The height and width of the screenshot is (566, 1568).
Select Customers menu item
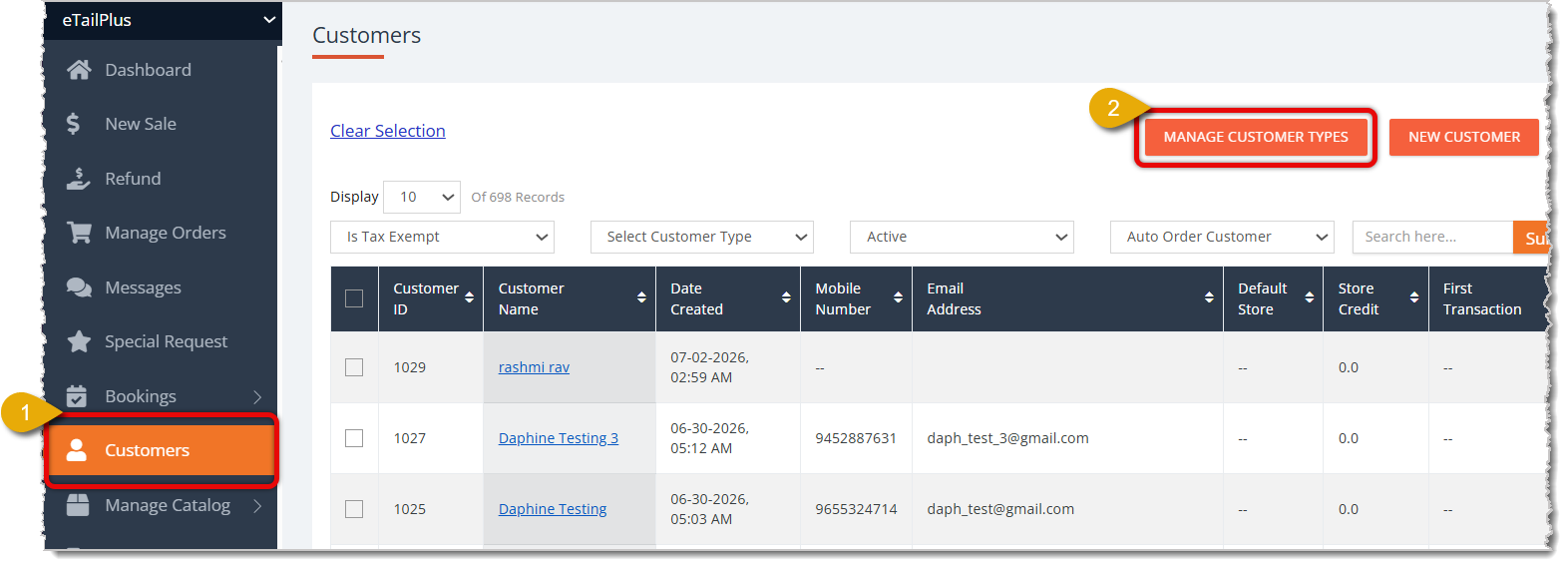pos(161,450)
